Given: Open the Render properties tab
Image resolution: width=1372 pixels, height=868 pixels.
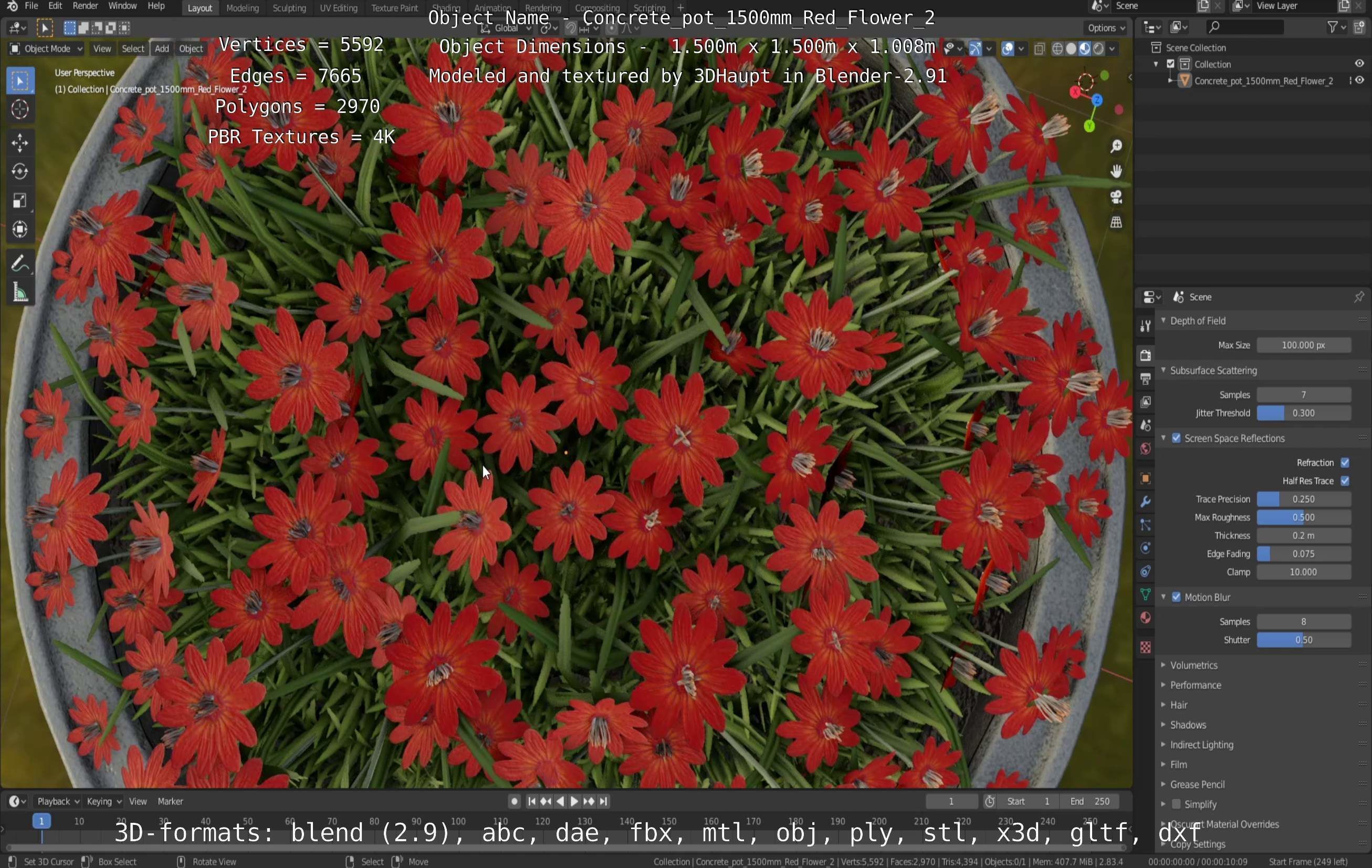Looking at the screenshot, I should [x=1145, y=355].
